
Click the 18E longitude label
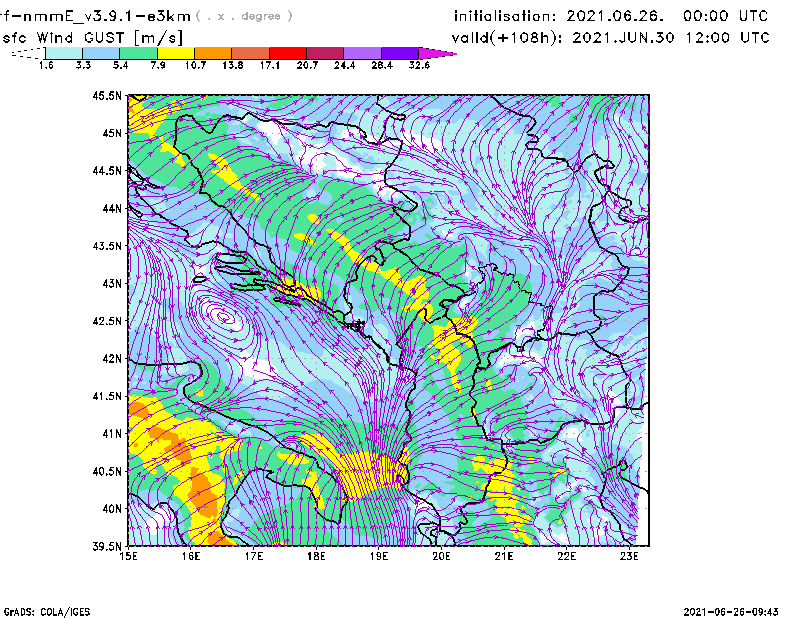pyautogui.click(x=316, y=556)
